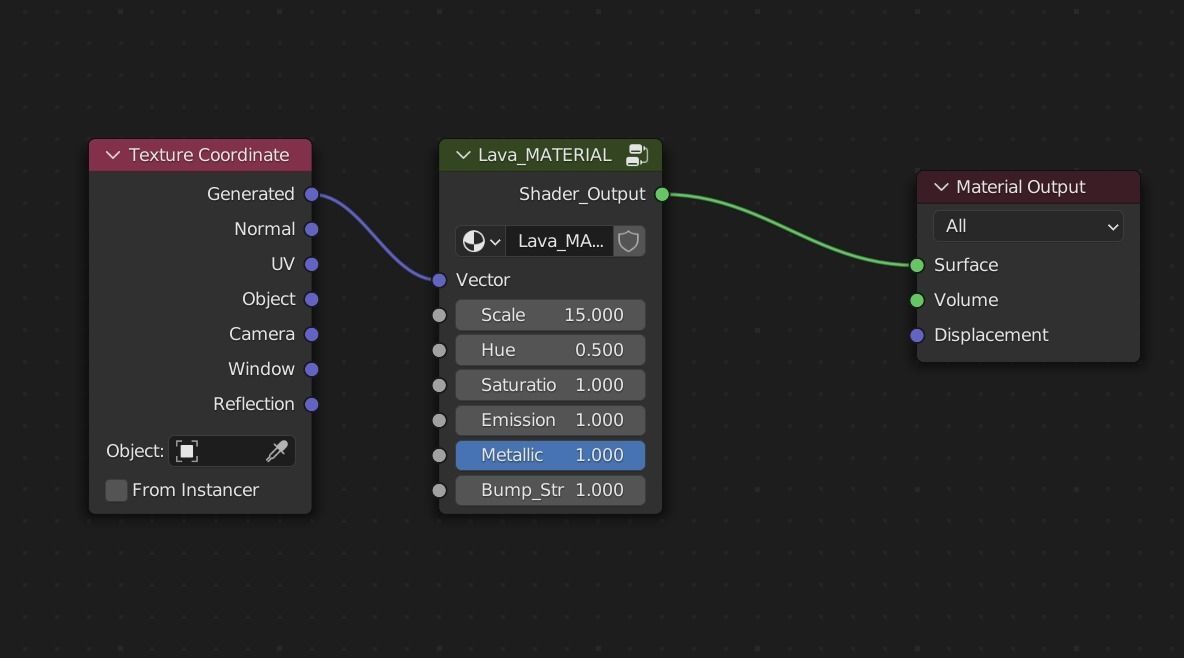1184x658 pixels.
Task: Click the Displacement input socket
Action: (917, 335)
